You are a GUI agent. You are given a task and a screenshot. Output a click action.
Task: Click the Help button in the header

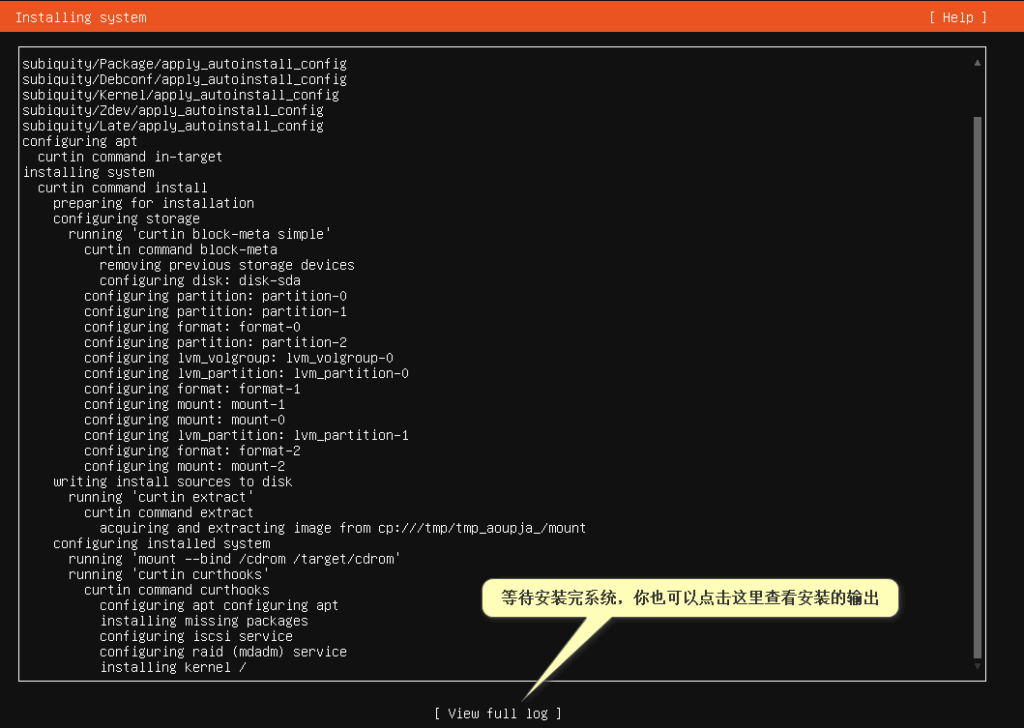click(x=957, y=17)
